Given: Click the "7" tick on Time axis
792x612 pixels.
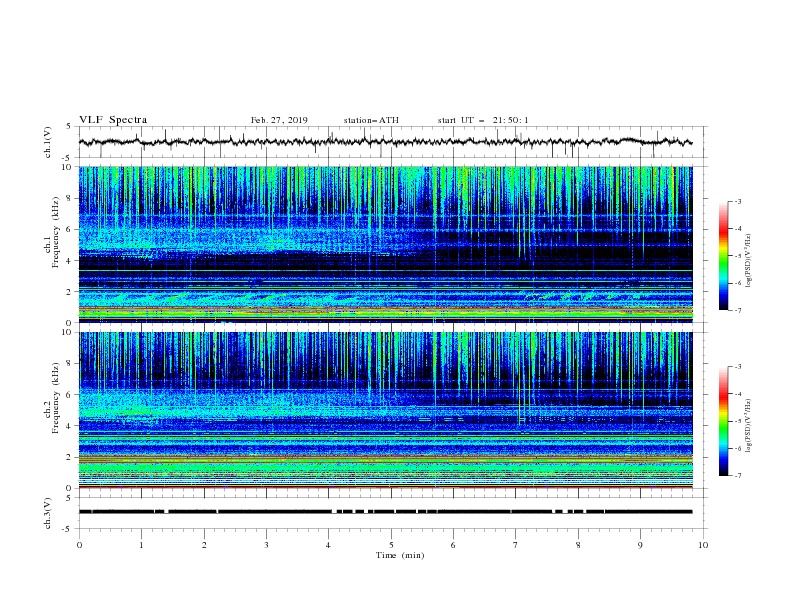Looking at the screenshot, I should click(516, 545).
